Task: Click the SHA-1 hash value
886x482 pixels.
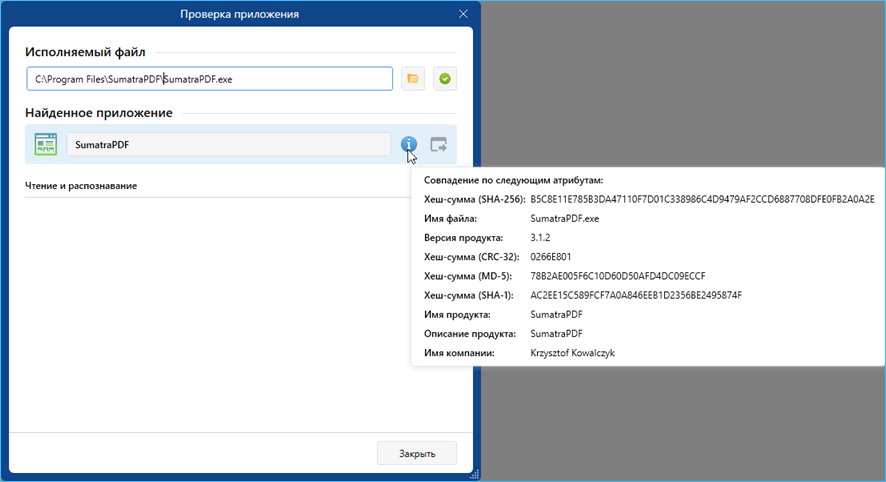Action: pos(636,295)
